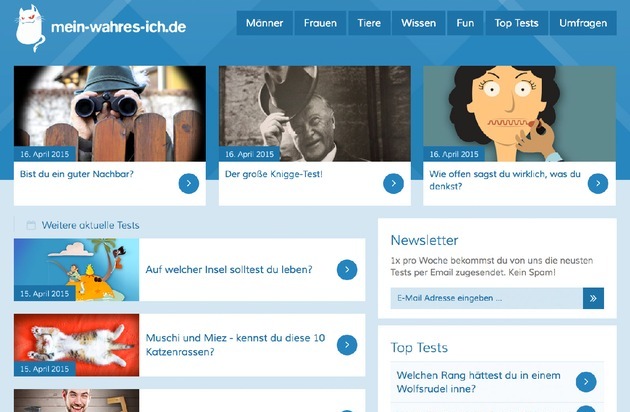Open arrow beside 'Wie offen sagst du wirklich'
Screen dimensions: 630x412
598,184
